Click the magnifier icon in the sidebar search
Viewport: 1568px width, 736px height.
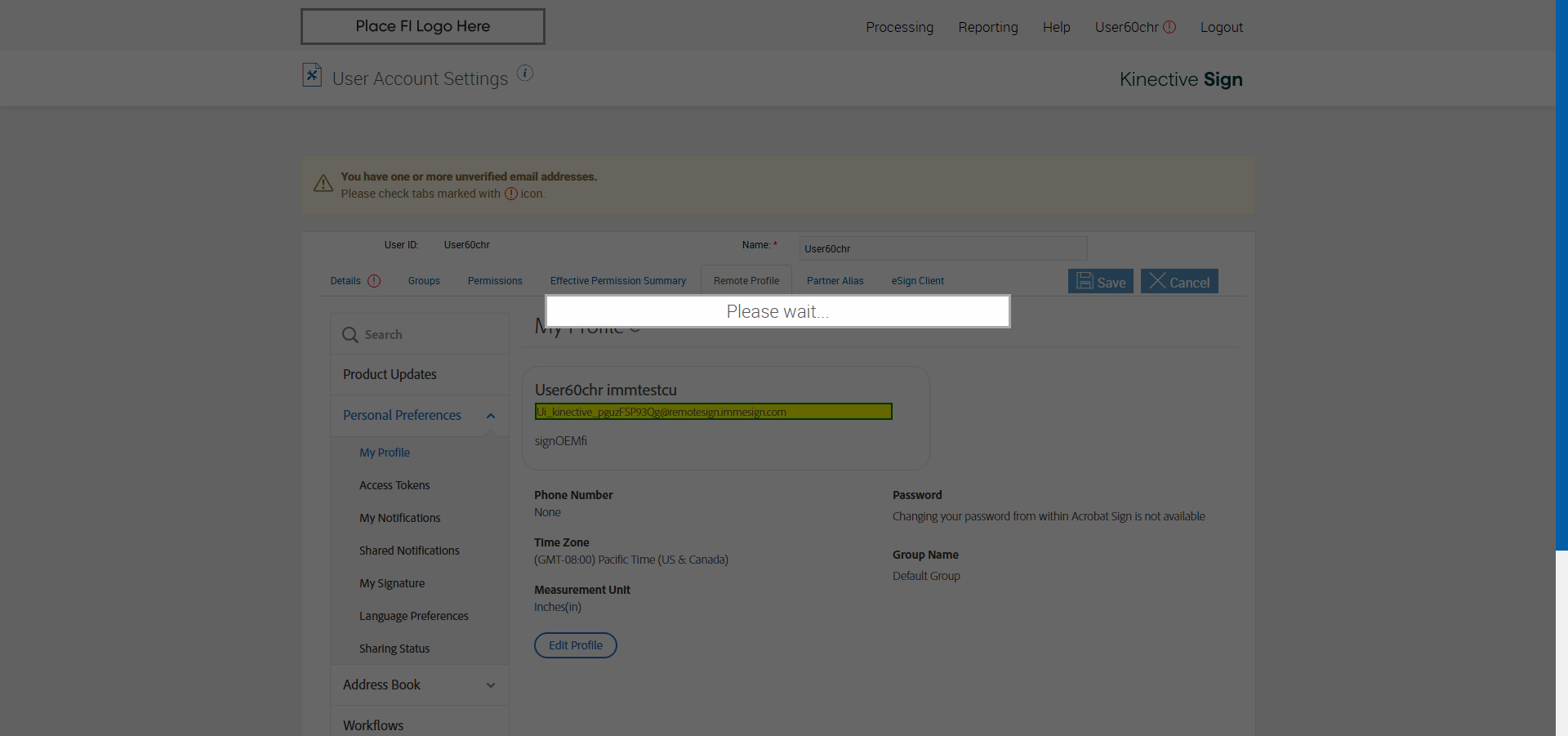[350, 335]
